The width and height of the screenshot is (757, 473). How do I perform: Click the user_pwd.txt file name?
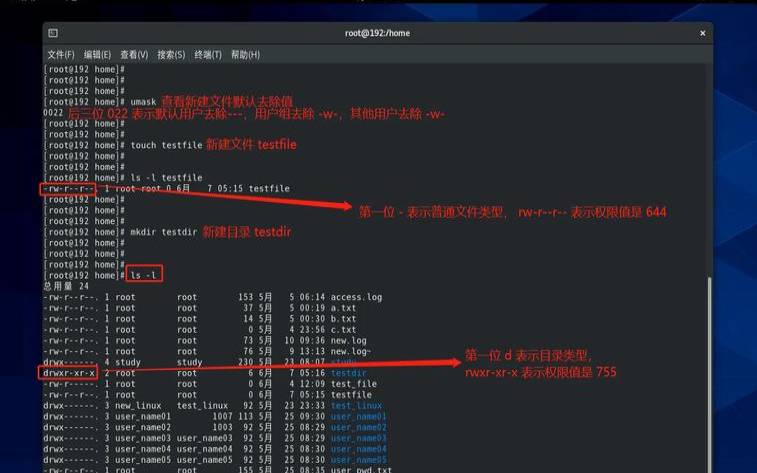point(361,470)
